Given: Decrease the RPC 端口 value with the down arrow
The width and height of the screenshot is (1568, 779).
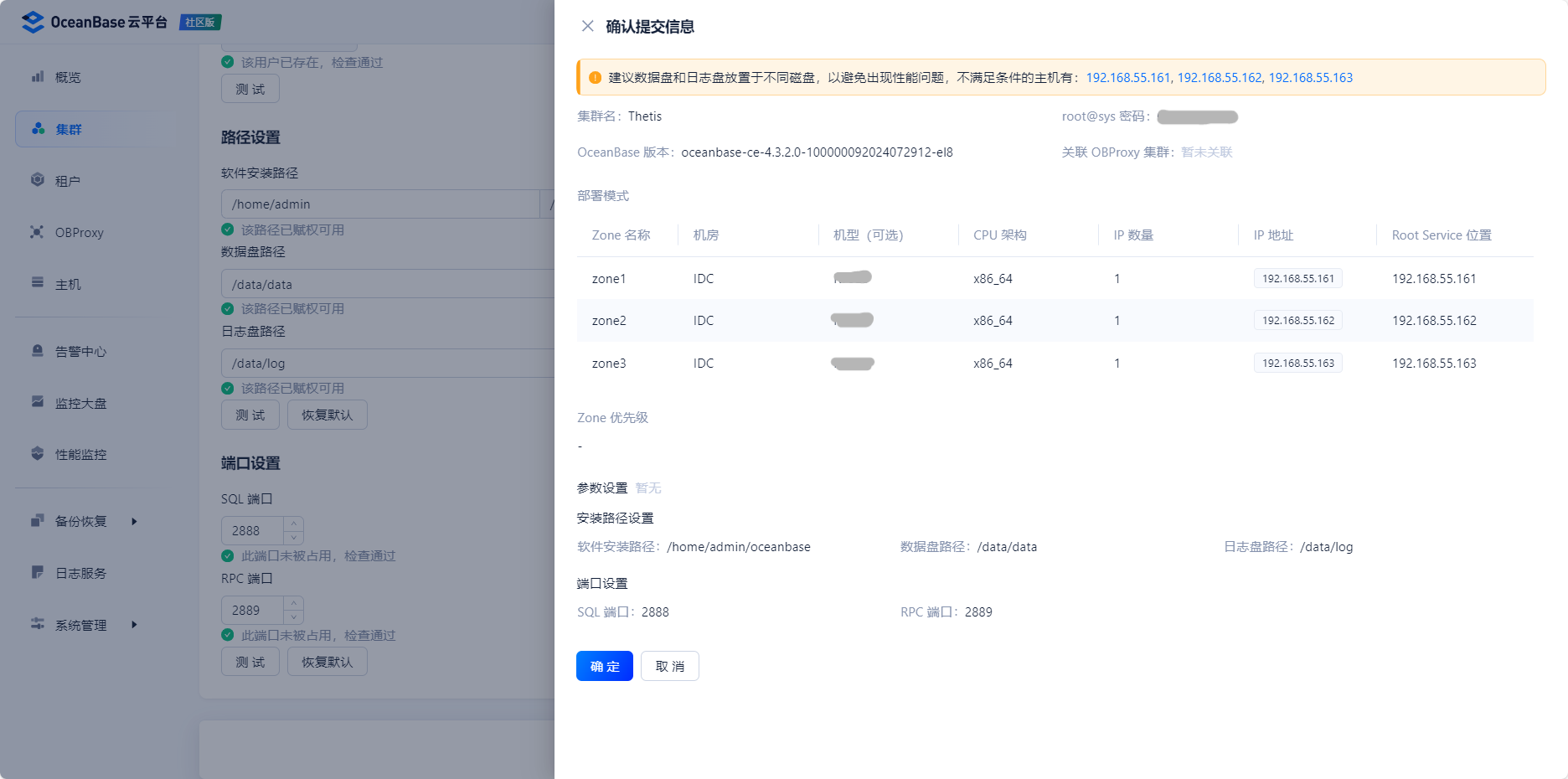Looking at the screenshot, I should 294,617.
